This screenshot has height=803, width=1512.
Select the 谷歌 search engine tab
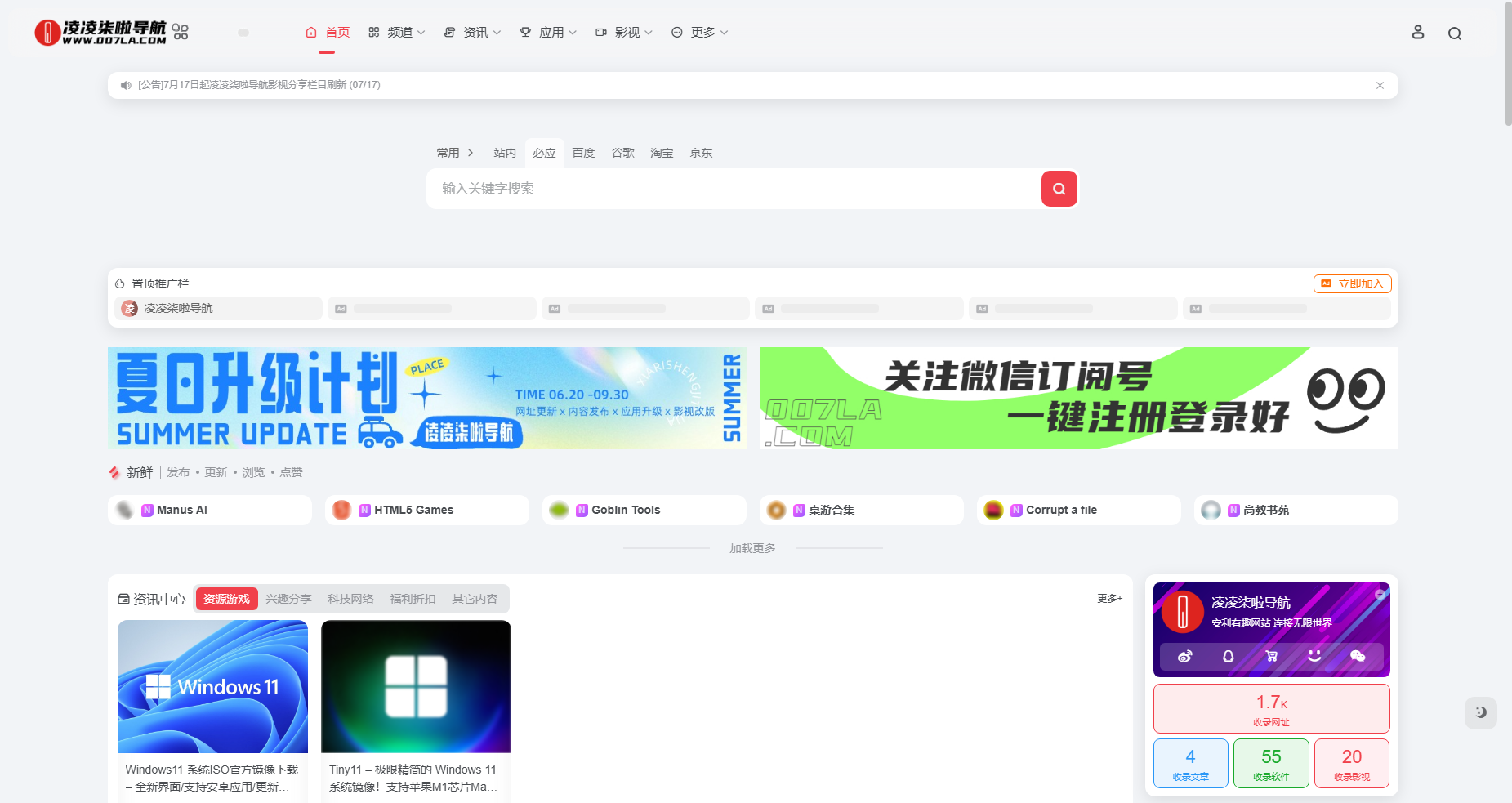click(x=622, y=153)
